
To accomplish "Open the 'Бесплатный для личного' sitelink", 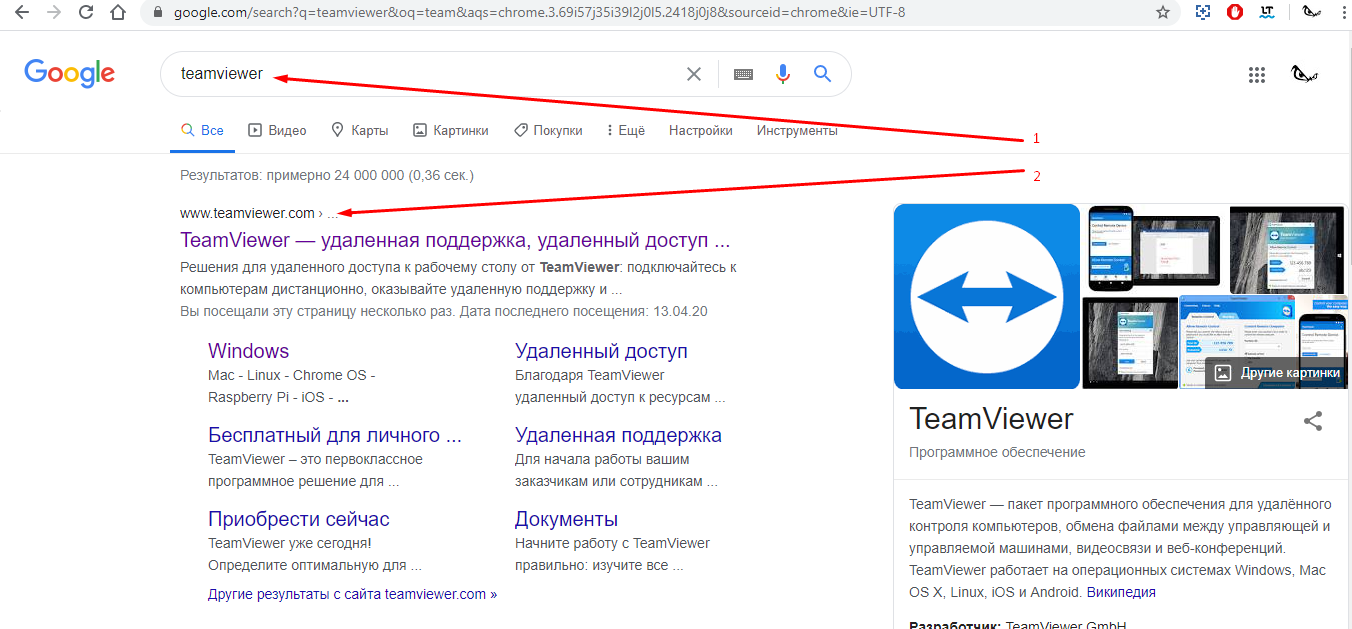I will [x=335, y=435].
